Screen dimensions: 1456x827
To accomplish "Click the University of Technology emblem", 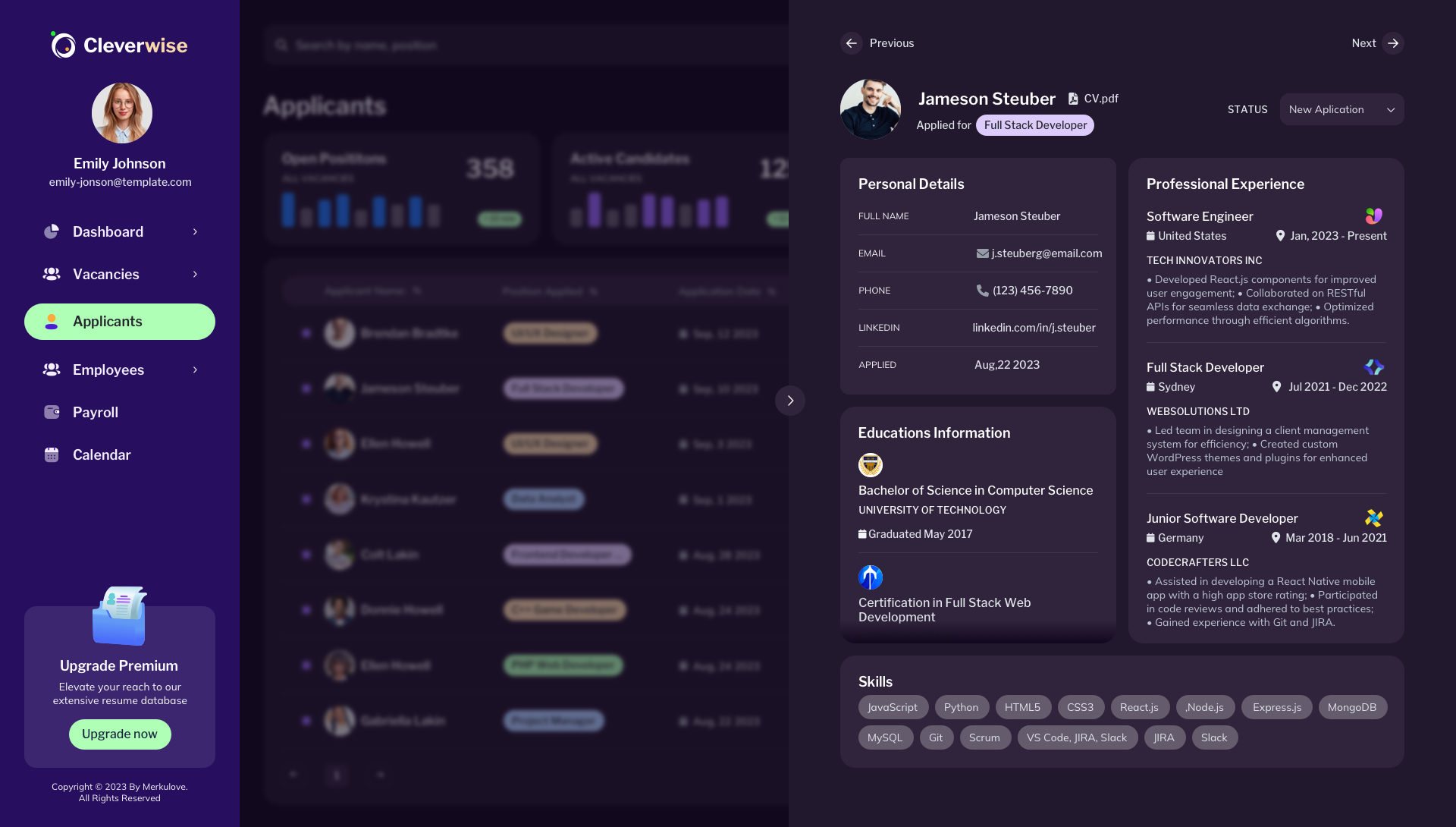I will pos(871,465).
